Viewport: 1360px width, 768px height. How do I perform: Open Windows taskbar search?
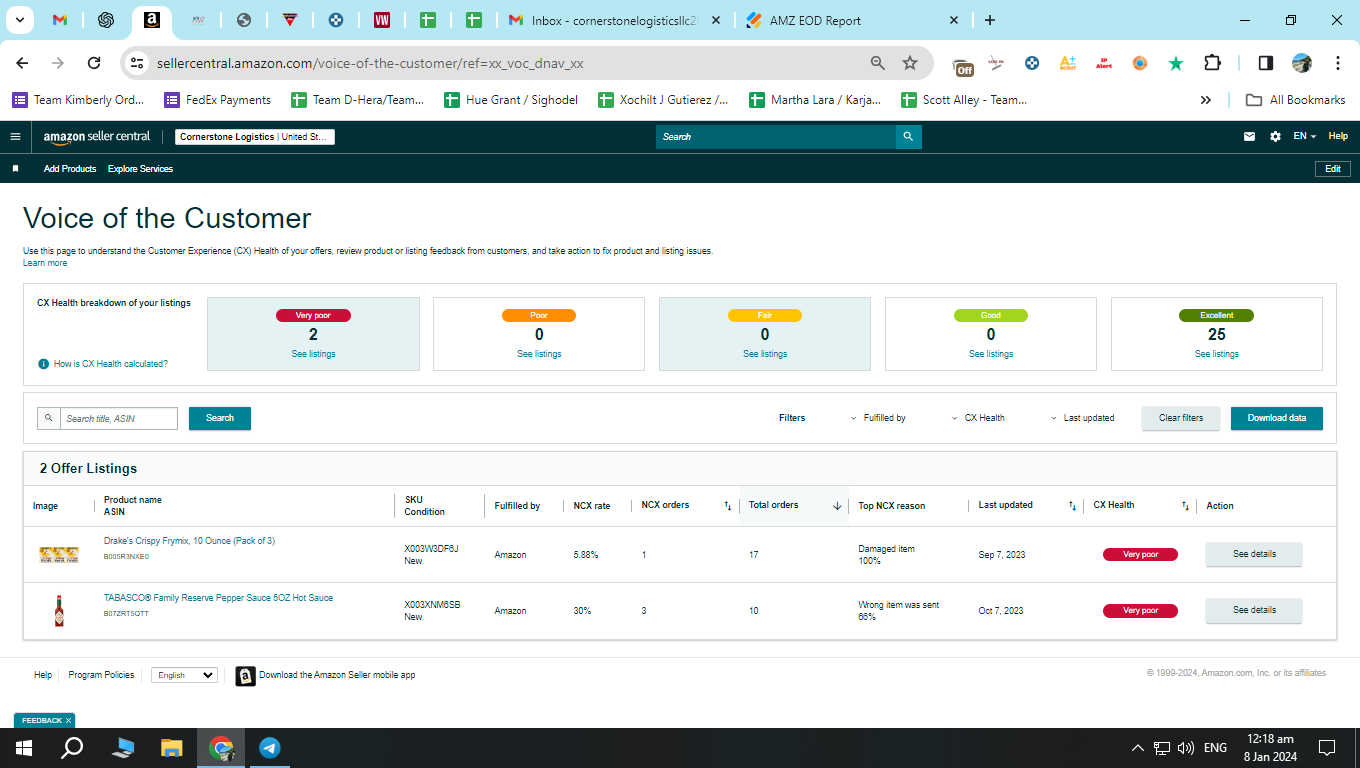(x=73, y=748)
